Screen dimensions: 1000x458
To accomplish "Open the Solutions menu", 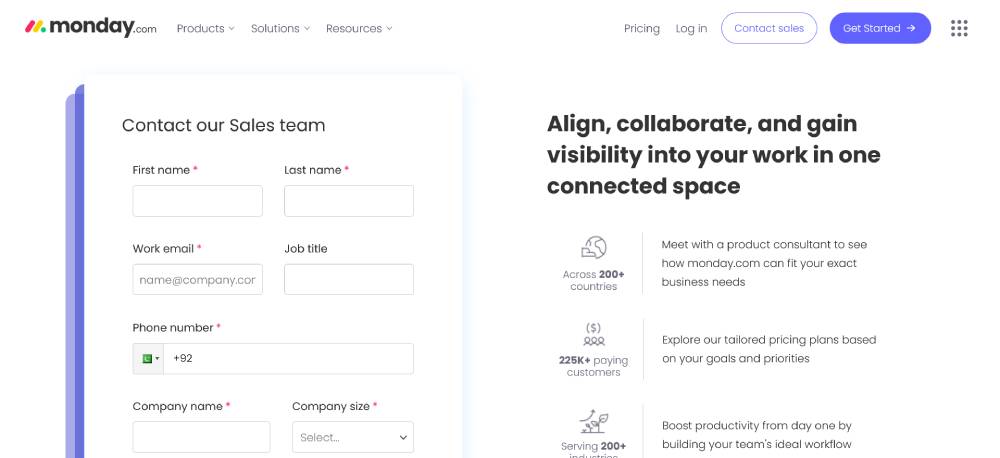I will coord(280,28).
